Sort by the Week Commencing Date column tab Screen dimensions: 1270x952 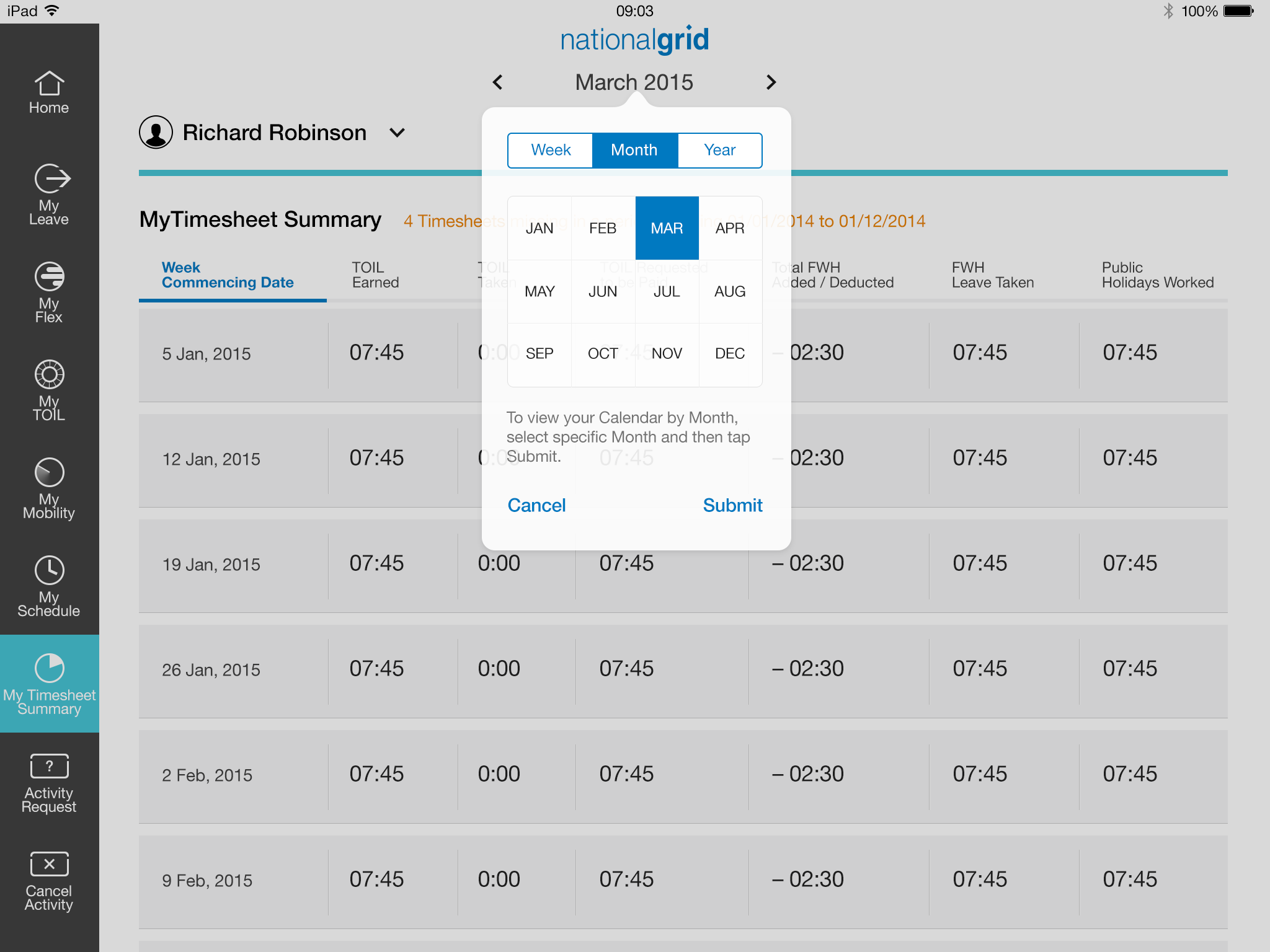[227, 275]
